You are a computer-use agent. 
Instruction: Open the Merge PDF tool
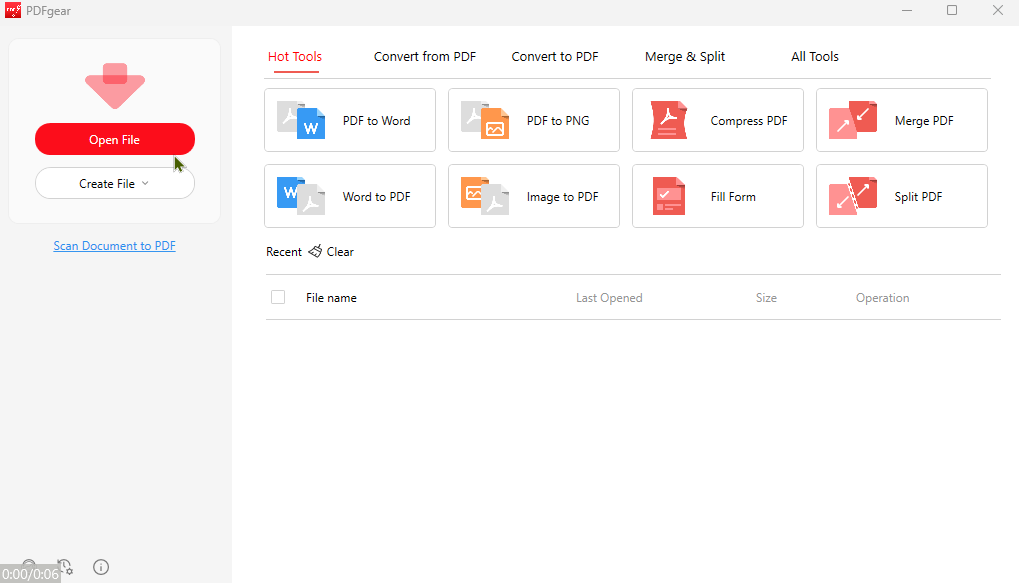pos(901,120)
